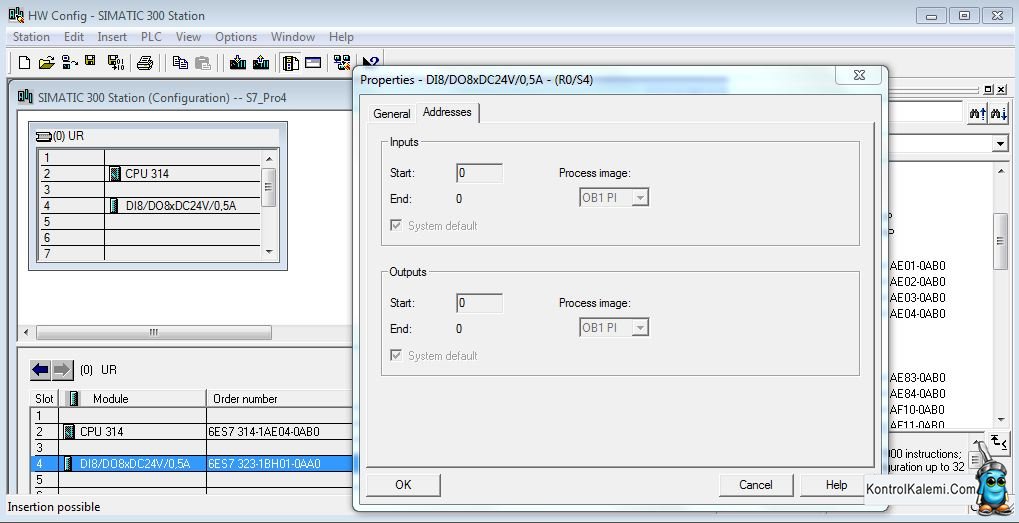The height and width of the screenshot is (523, 1019).
Task: Click the Order number column header
Action: click(x=279, y=399)
